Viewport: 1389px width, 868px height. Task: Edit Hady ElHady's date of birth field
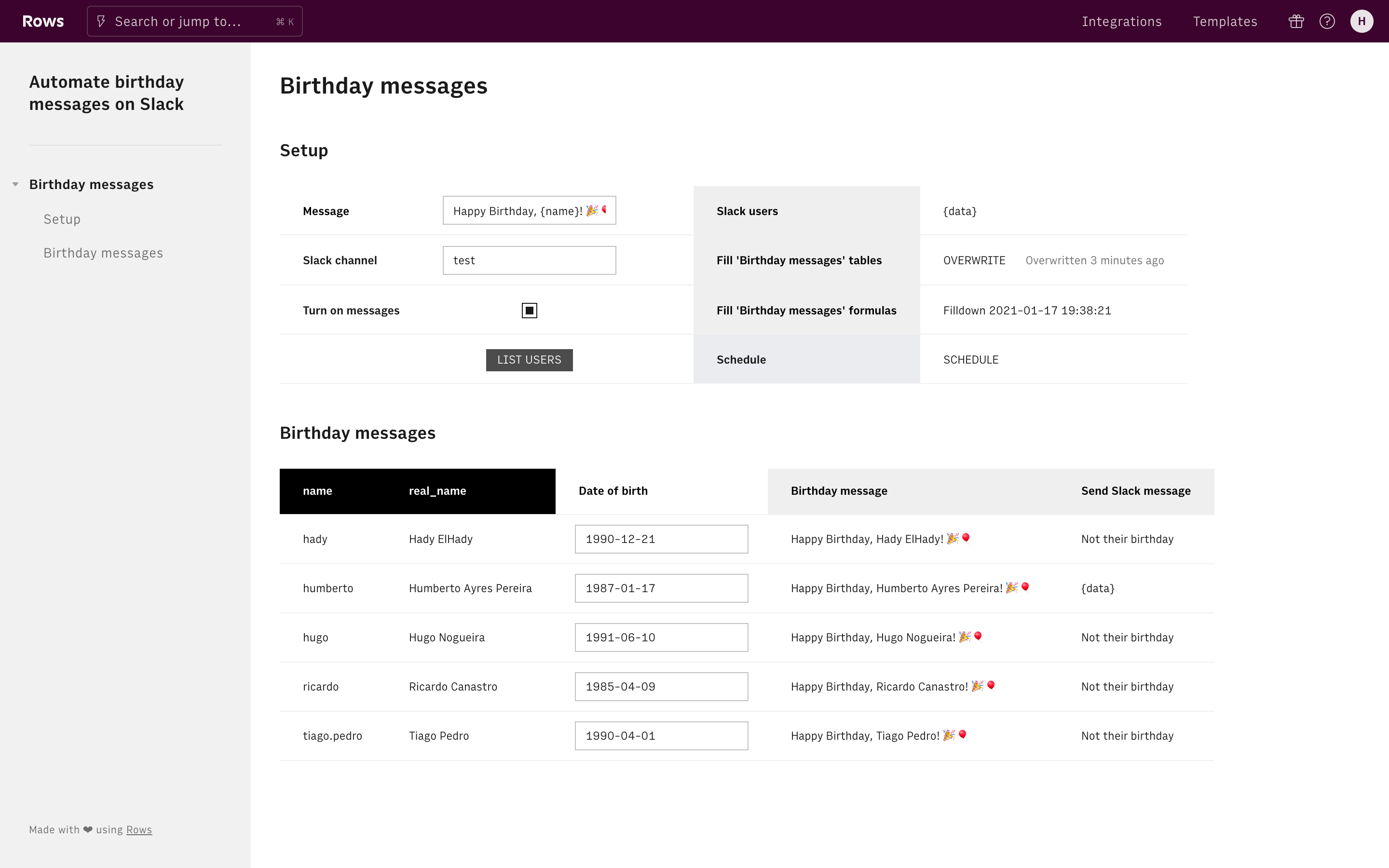661,539
